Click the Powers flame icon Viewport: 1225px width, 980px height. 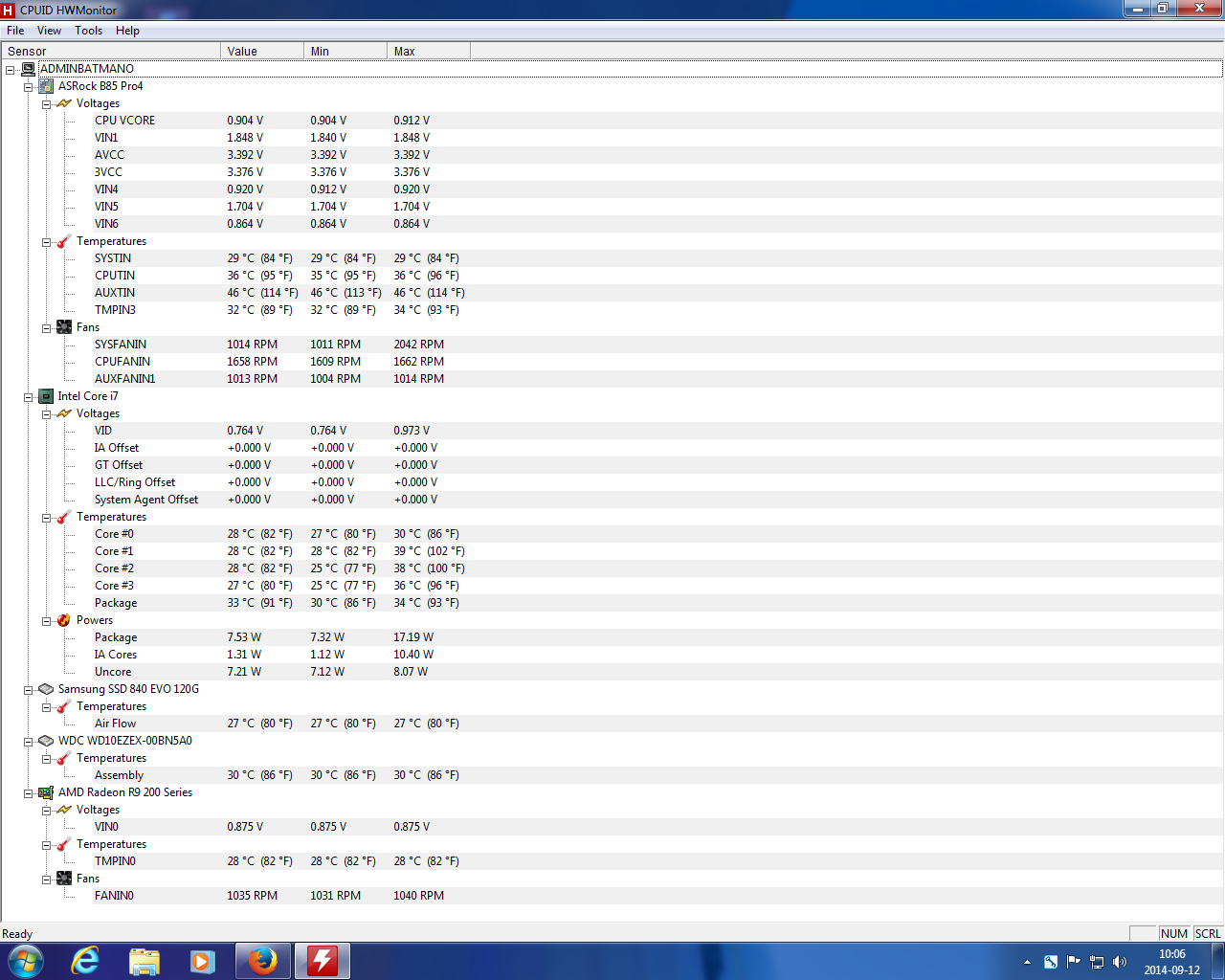64,620
